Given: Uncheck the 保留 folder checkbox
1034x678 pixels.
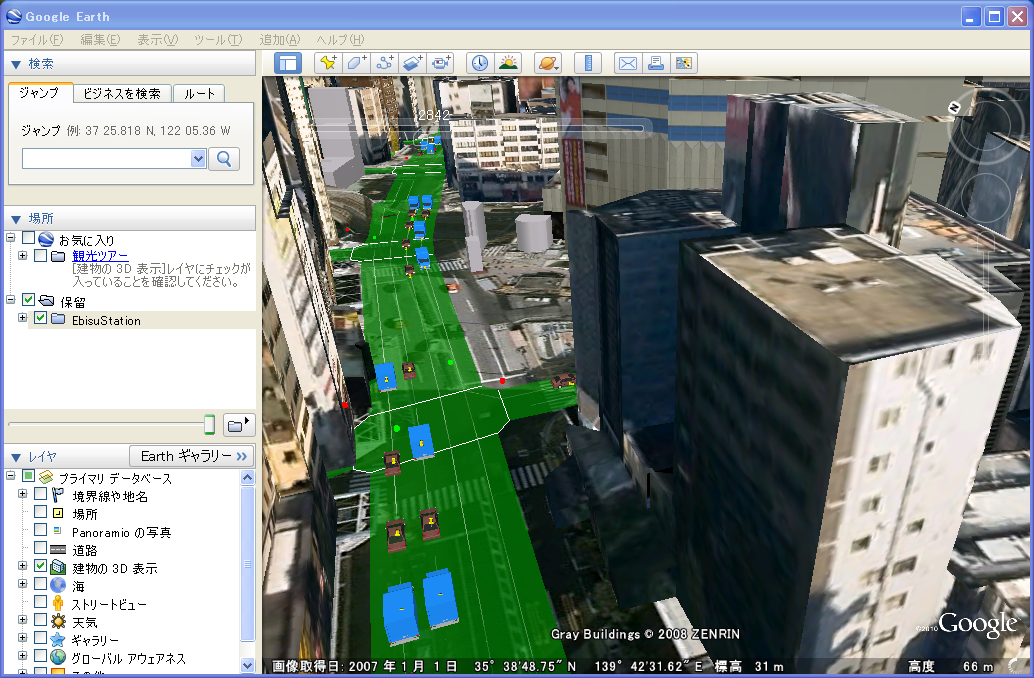Looking at the screenshot, I should pos(28,300).
